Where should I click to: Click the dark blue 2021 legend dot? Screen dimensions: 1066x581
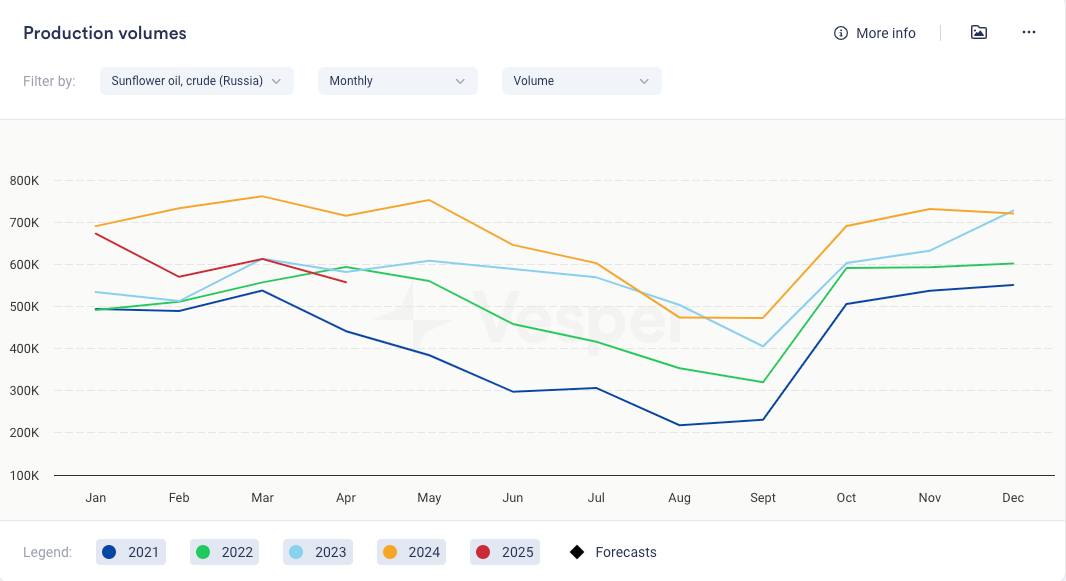coord(110,552)
